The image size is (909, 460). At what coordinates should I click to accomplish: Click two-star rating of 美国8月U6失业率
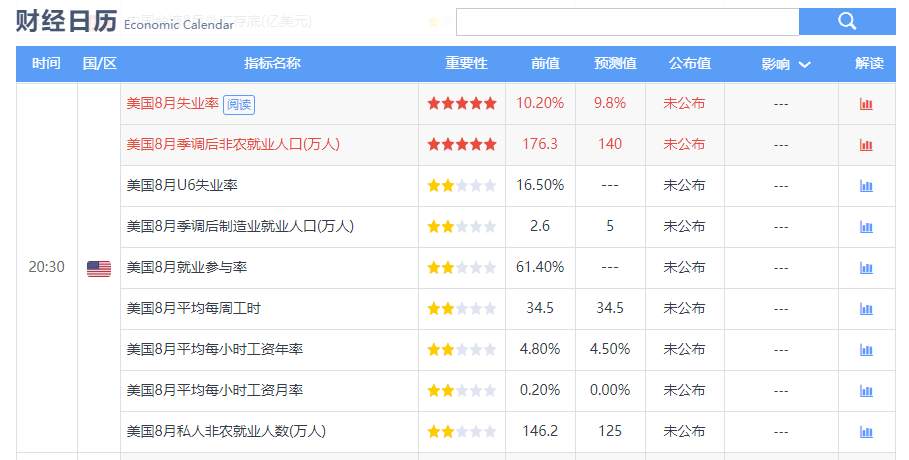[462, 186]
